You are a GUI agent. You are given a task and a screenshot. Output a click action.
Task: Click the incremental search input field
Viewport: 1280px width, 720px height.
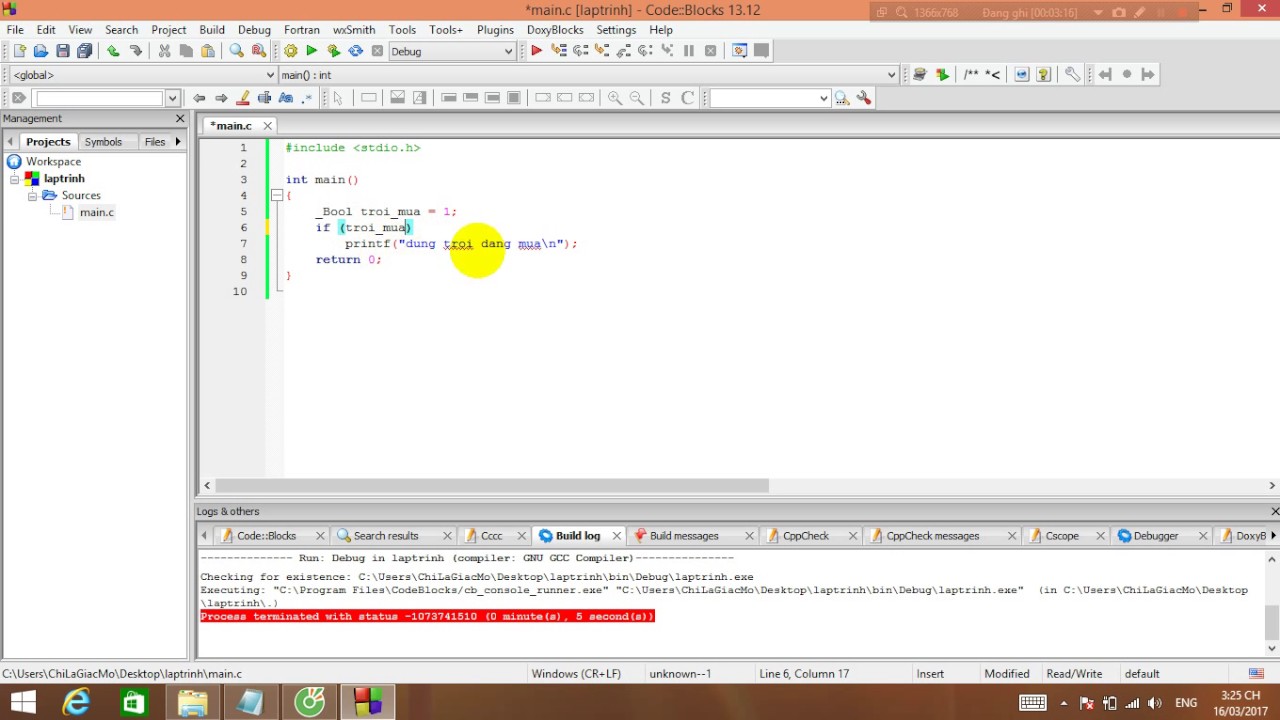tap(99, 98)
